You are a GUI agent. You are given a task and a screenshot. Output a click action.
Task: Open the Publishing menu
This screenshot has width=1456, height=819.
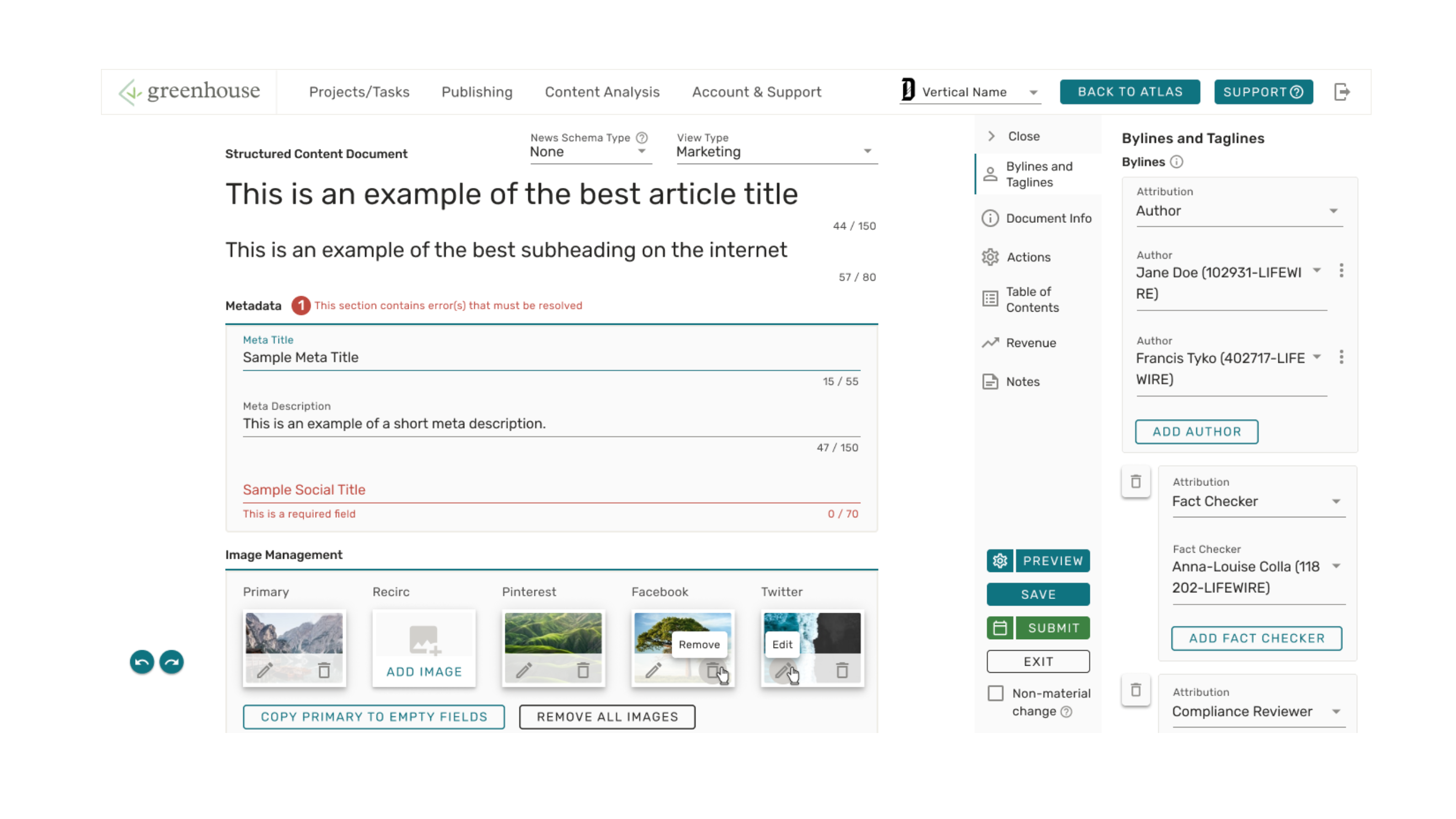tap(477, 92)
